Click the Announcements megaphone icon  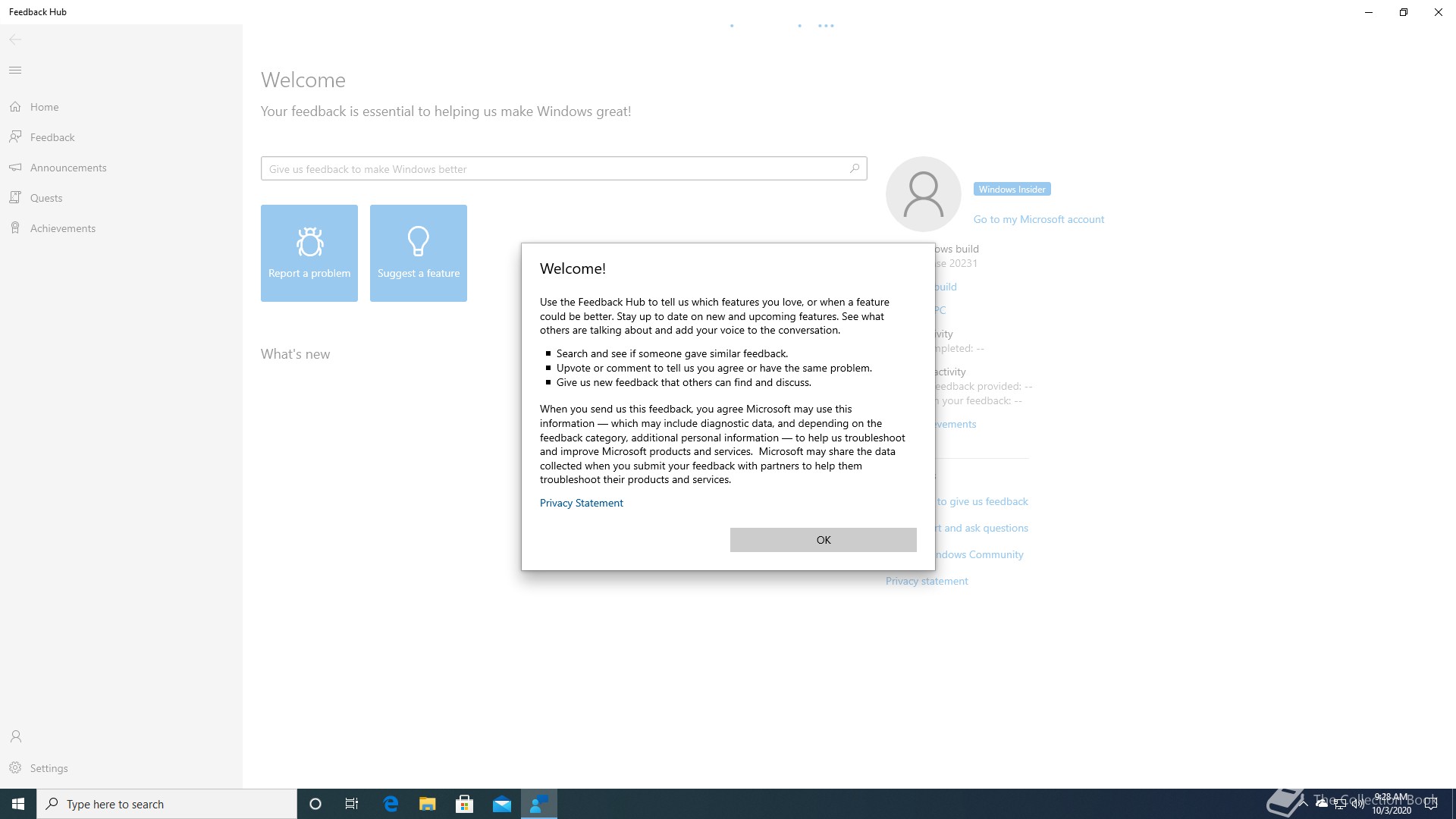15,167
